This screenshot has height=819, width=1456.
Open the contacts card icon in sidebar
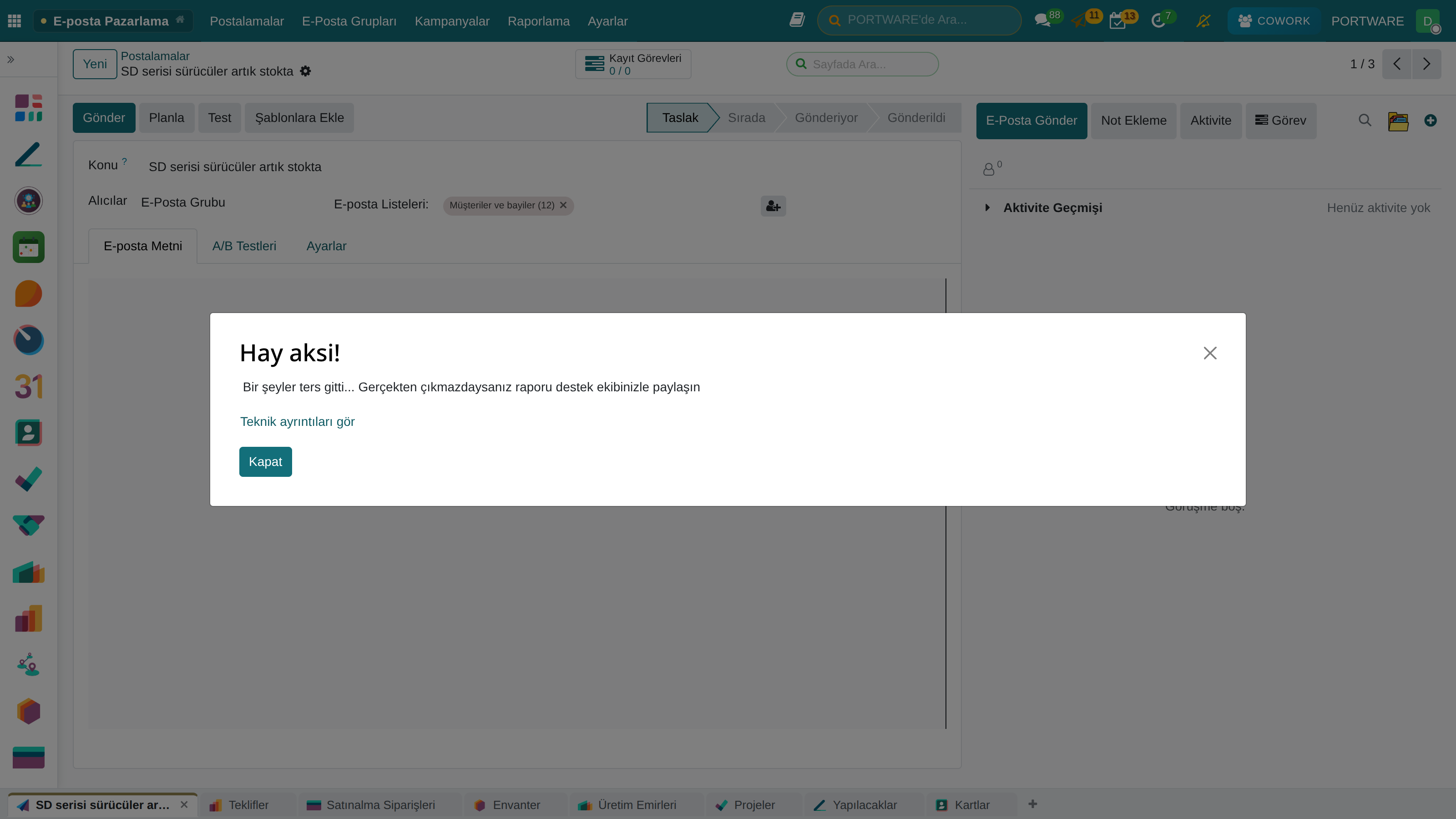28,433
